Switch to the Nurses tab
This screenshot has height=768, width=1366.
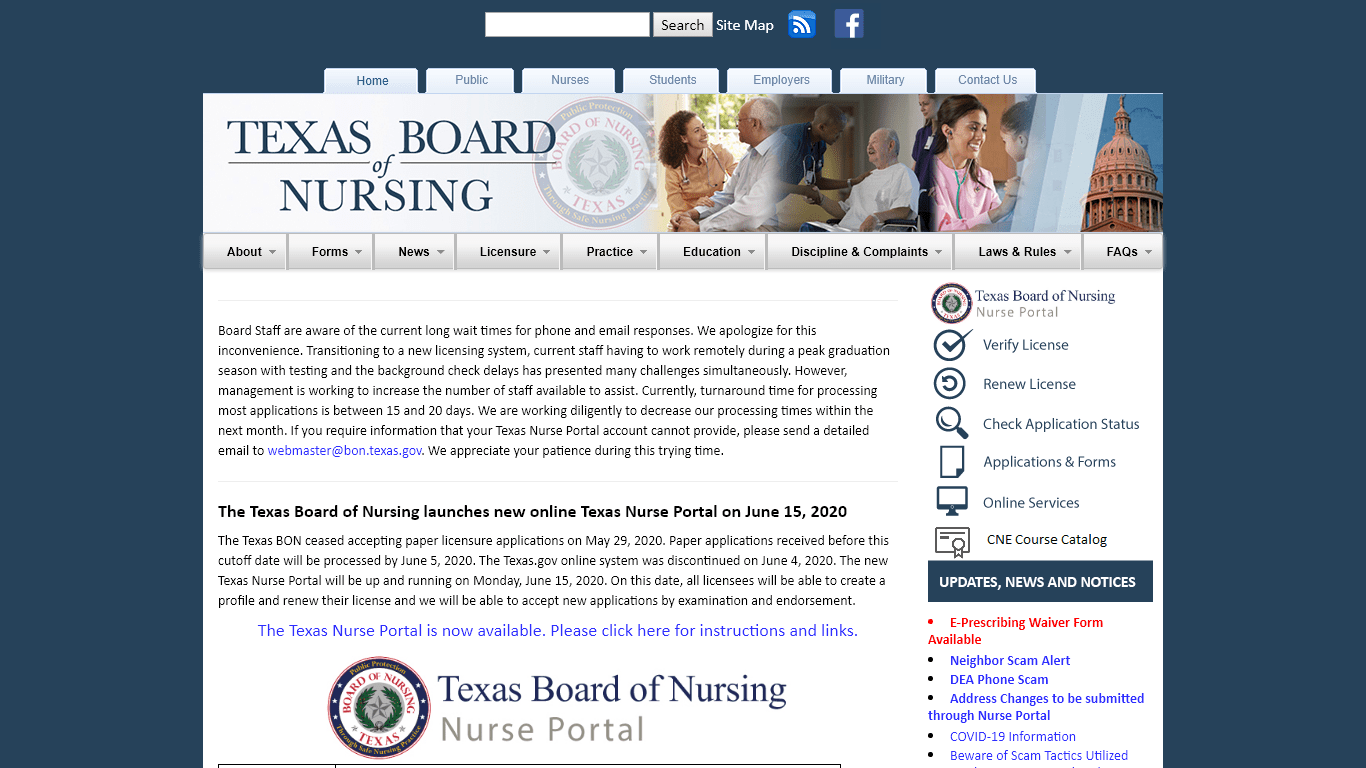[x=570, y=80]
